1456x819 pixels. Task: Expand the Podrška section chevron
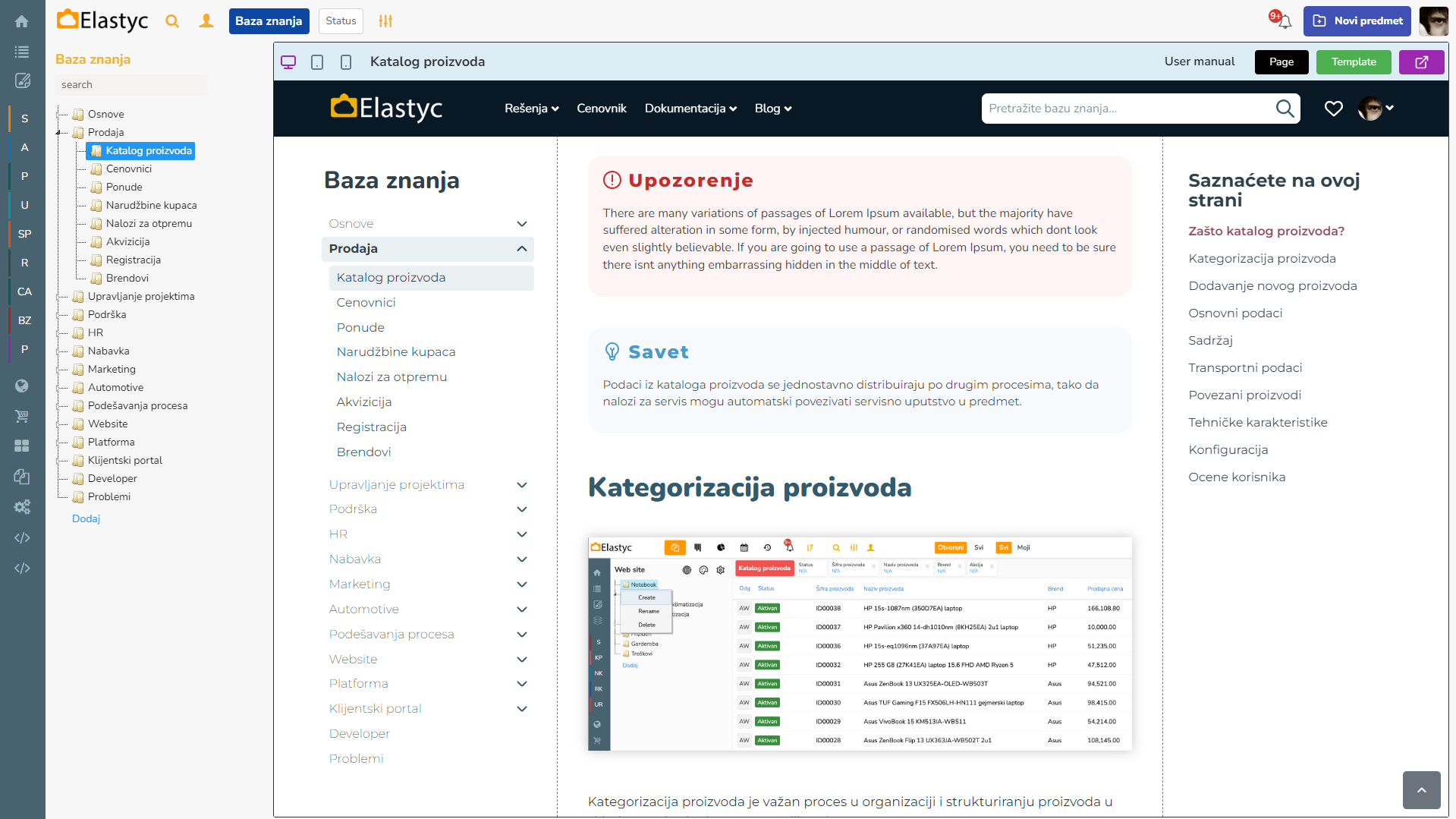tap(521, 509)
